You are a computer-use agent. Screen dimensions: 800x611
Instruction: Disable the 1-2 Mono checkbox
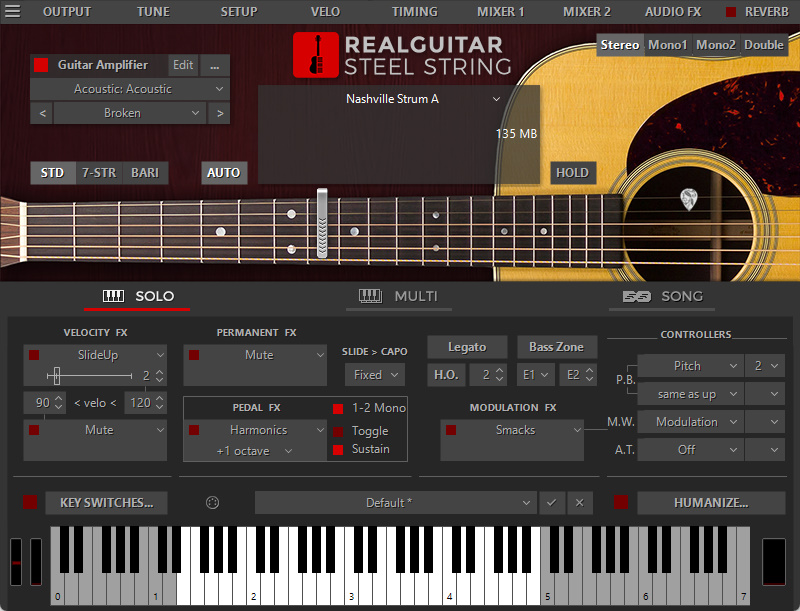pyautogui.click(x=338, y=408)
